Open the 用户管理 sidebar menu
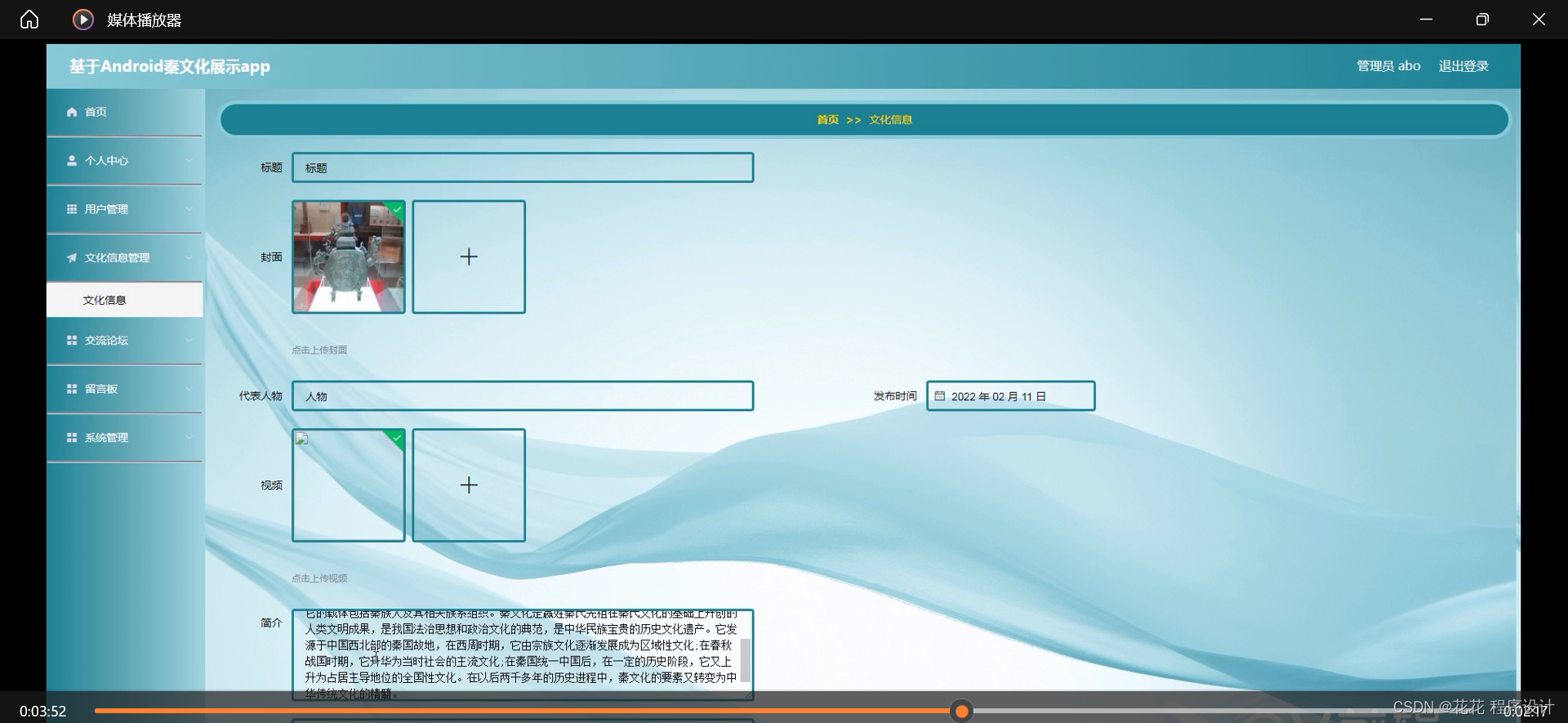Screen dimensions: 1568x723 [x=124, y=209]
